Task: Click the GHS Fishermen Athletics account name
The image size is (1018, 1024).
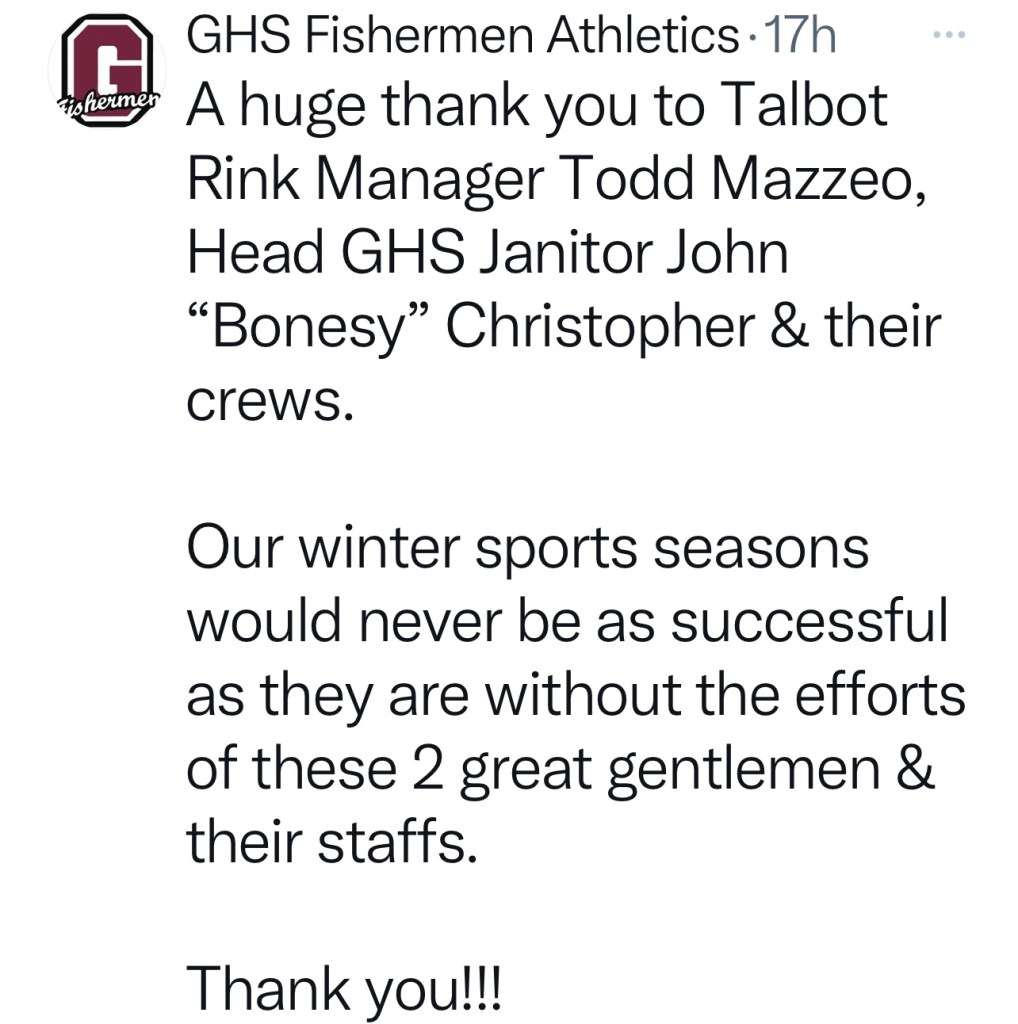Action: [462, 38]
